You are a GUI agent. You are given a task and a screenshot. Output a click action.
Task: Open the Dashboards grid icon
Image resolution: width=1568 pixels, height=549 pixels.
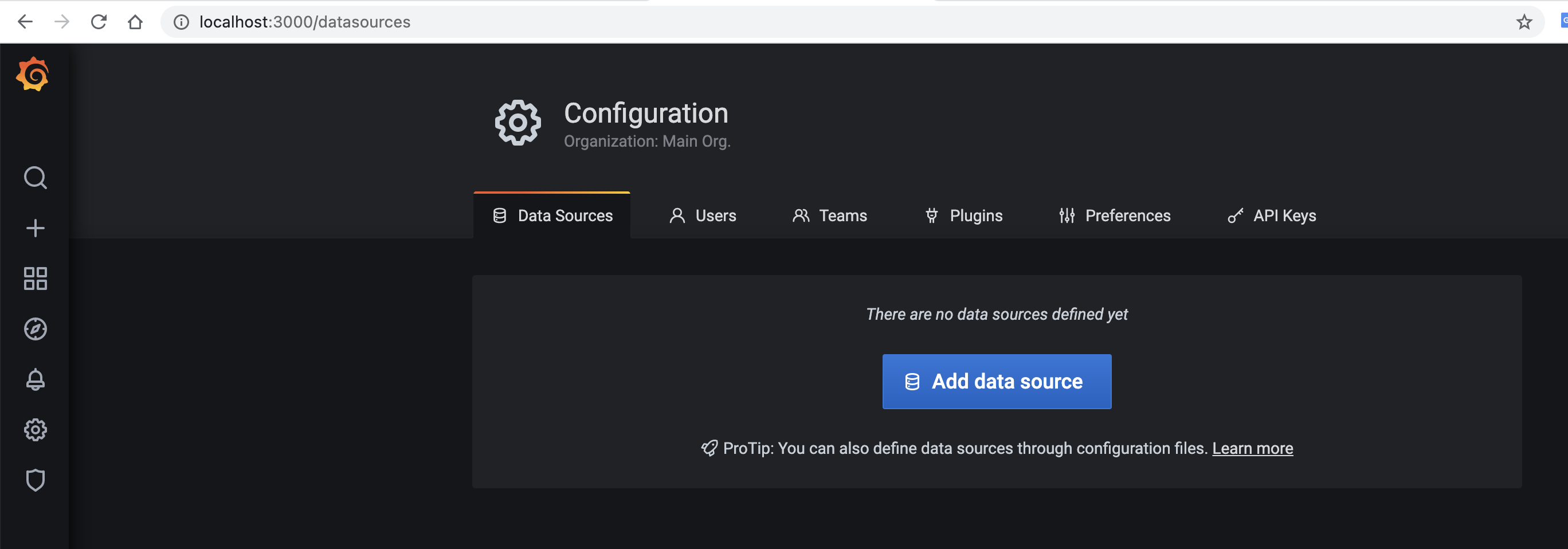point(36,279)
